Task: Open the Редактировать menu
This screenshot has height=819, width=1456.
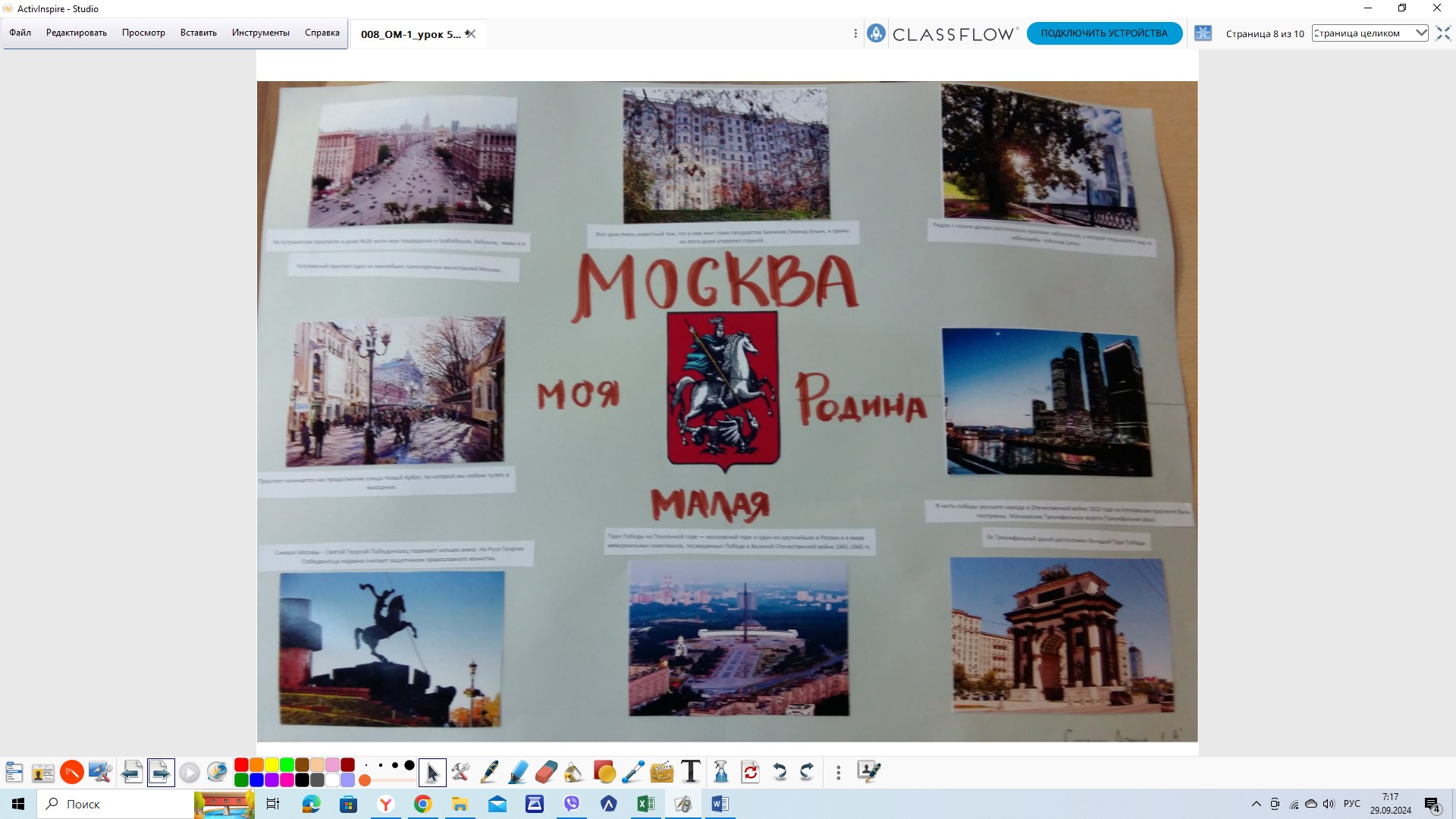Action: (x=77, y=33)
